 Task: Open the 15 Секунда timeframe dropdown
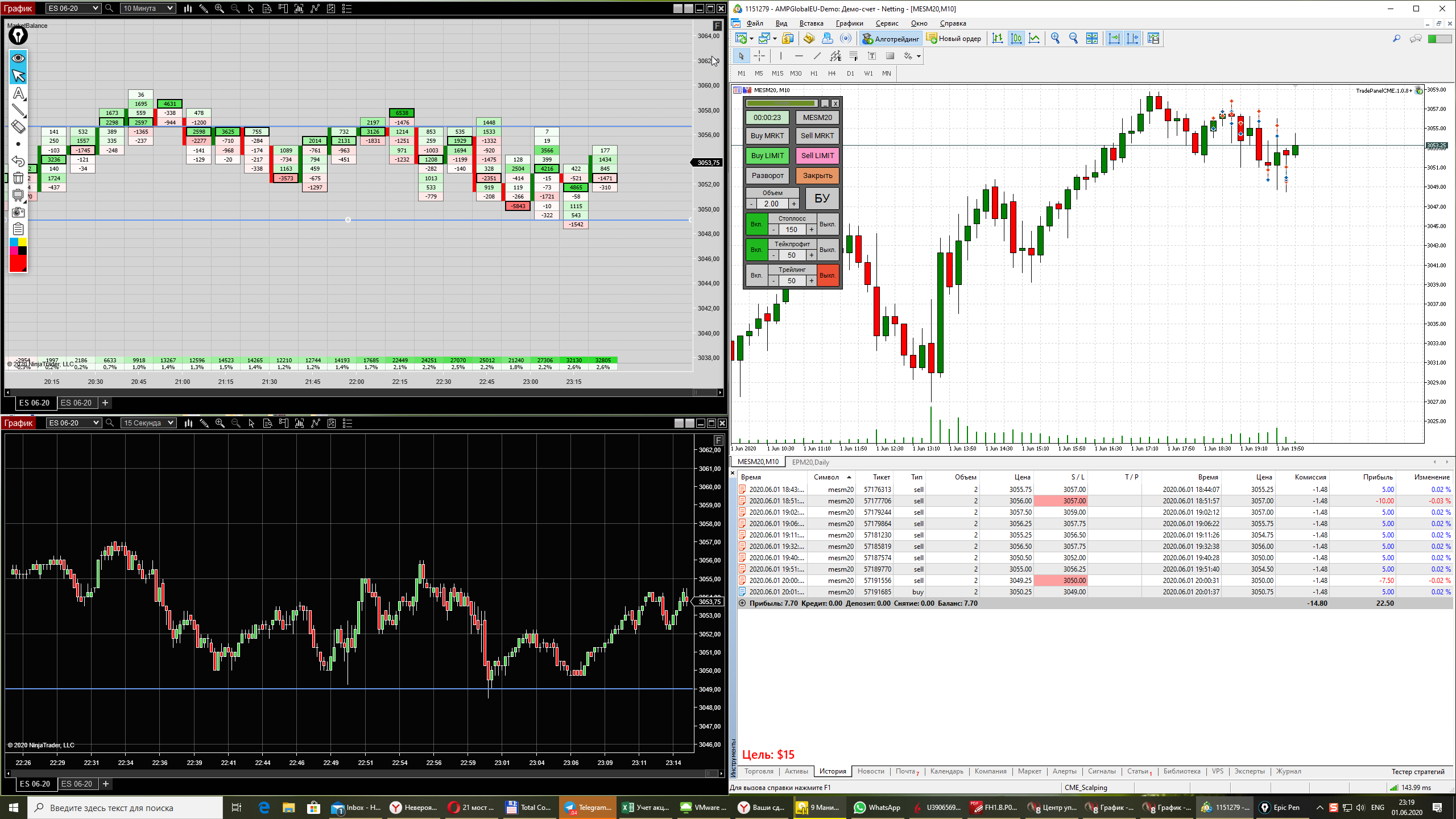pyautogui.click(x=148, y=423)
